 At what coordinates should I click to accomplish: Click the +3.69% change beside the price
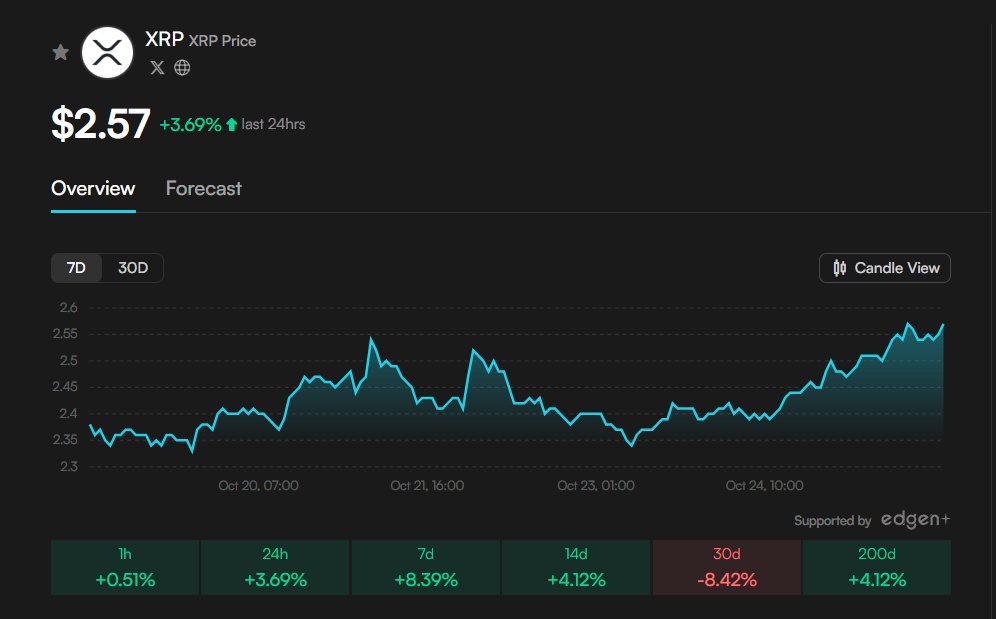(190, 125)
